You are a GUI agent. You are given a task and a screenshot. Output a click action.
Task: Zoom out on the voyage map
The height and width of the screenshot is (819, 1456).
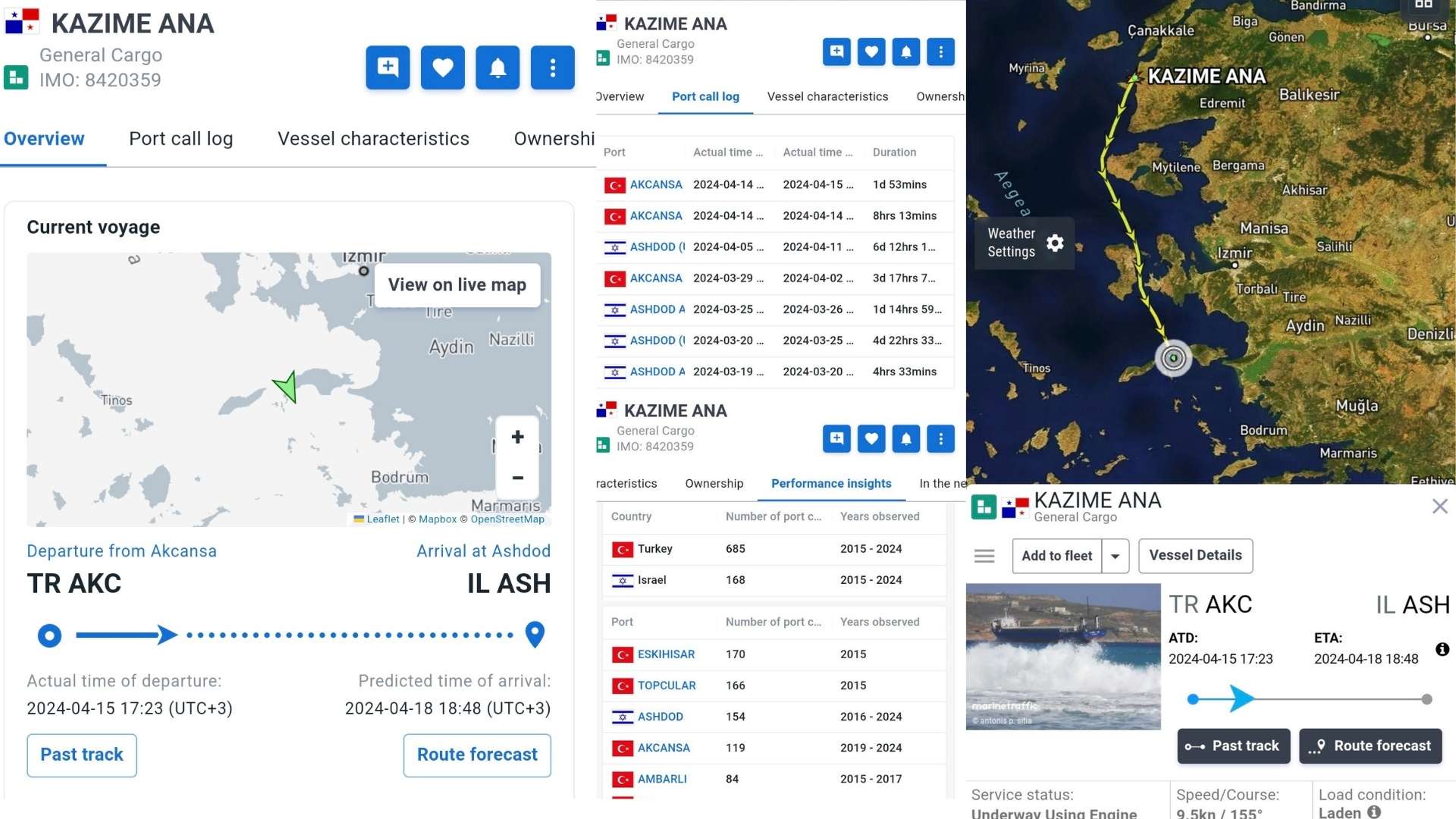pyautogui.click(x=517, y=478)
